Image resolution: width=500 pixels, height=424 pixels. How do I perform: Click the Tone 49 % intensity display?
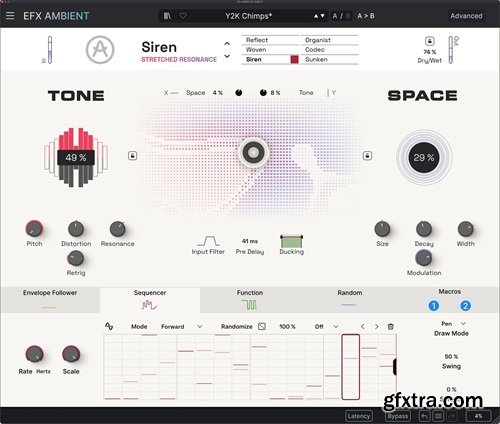[76, 157]
